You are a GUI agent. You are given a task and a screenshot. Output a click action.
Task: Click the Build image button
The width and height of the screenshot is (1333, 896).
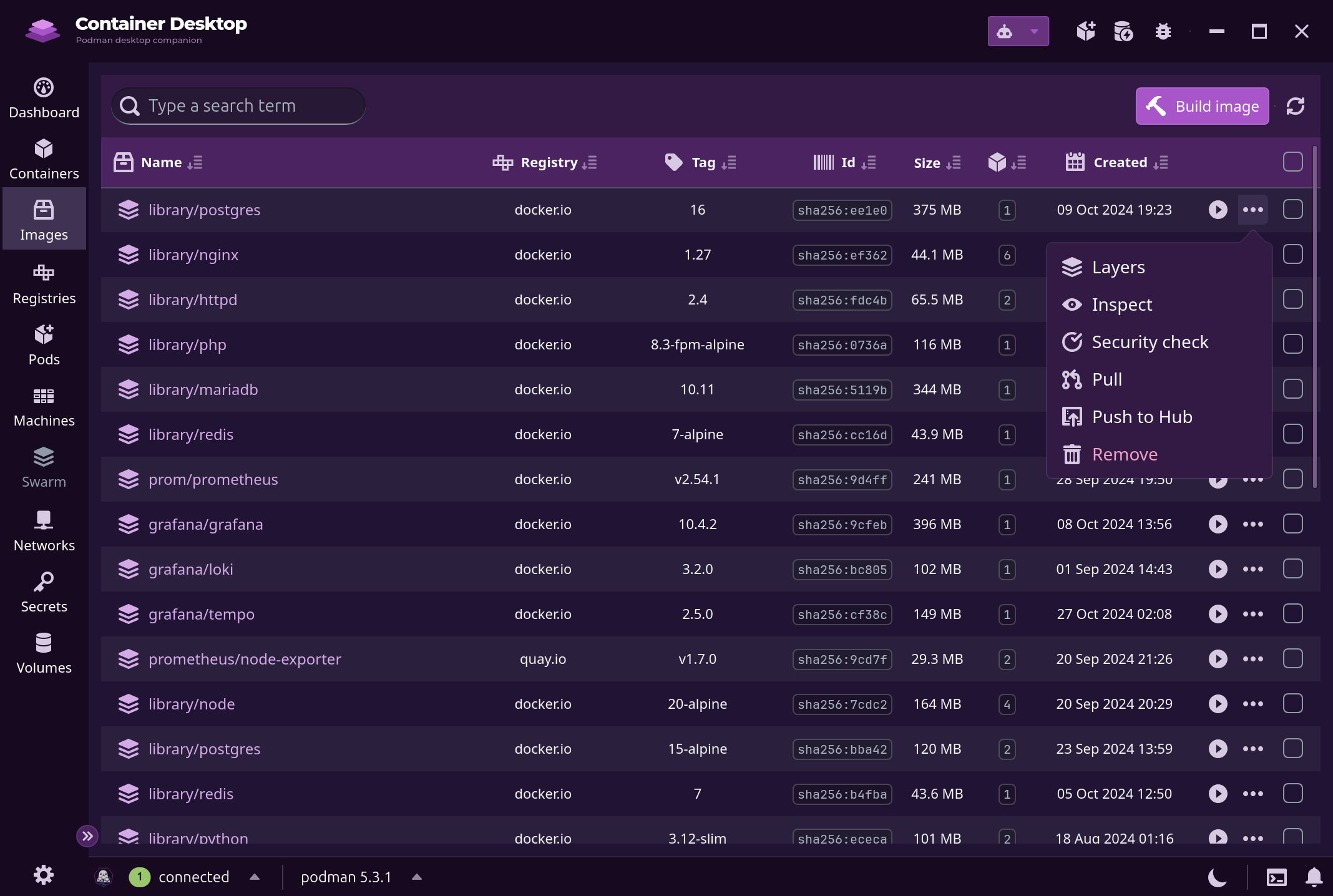(1202, 106)
